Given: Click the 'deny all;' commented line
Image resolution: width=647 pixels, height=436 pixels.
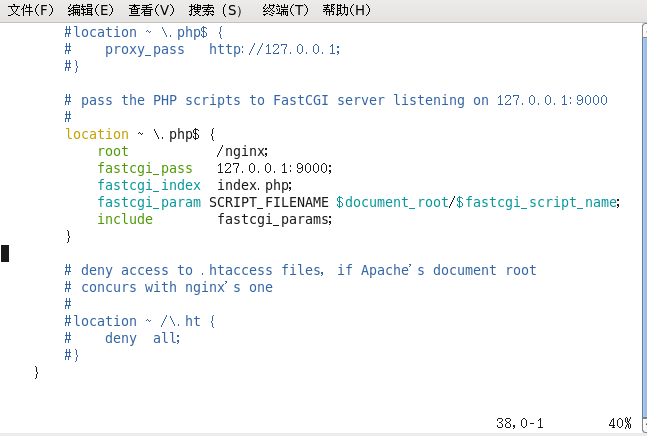Looking at the screenshot, I should pyautogui.click(x=123, y=338).
